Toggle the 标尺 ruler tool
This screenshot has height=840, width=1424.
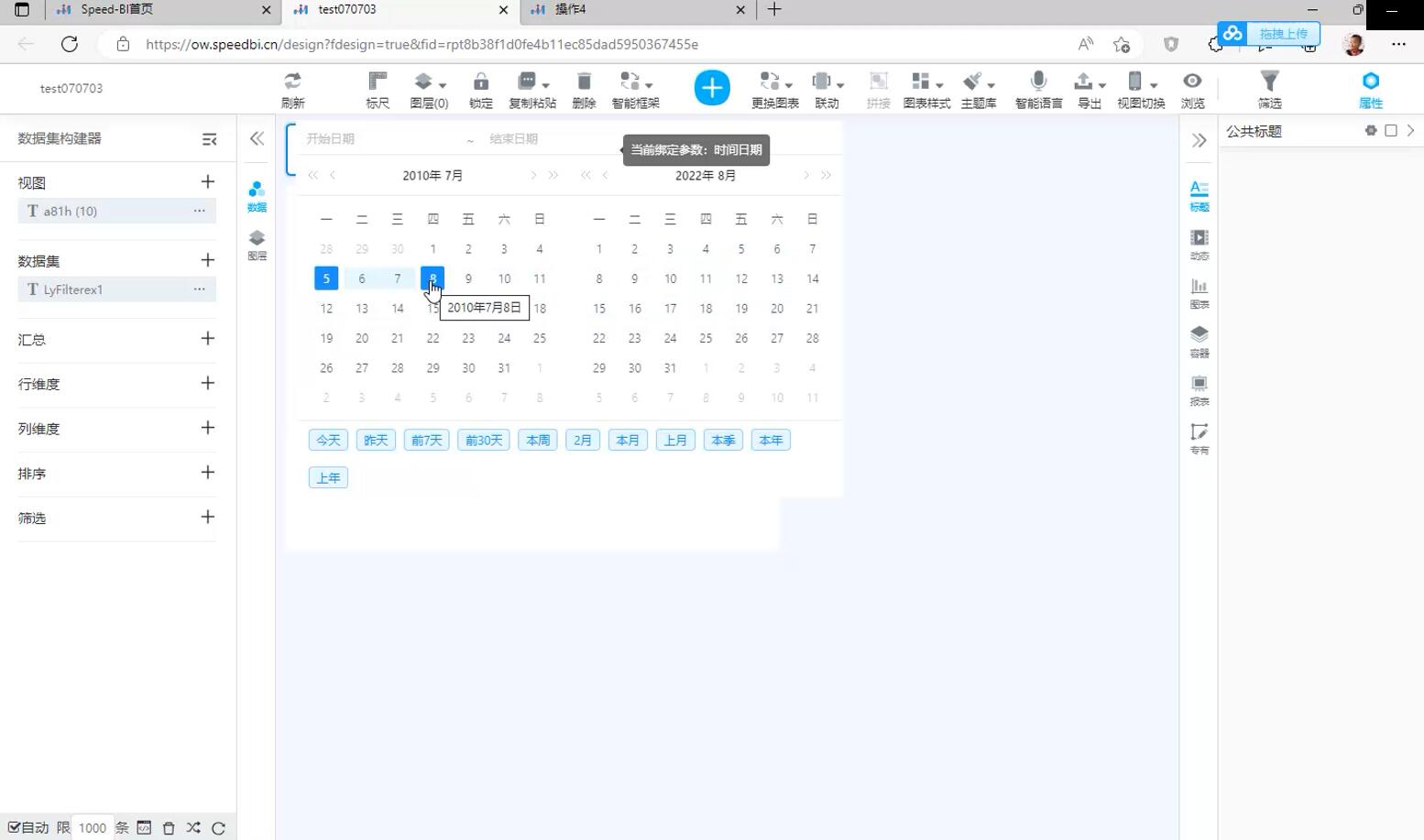(x=378, y=90)
